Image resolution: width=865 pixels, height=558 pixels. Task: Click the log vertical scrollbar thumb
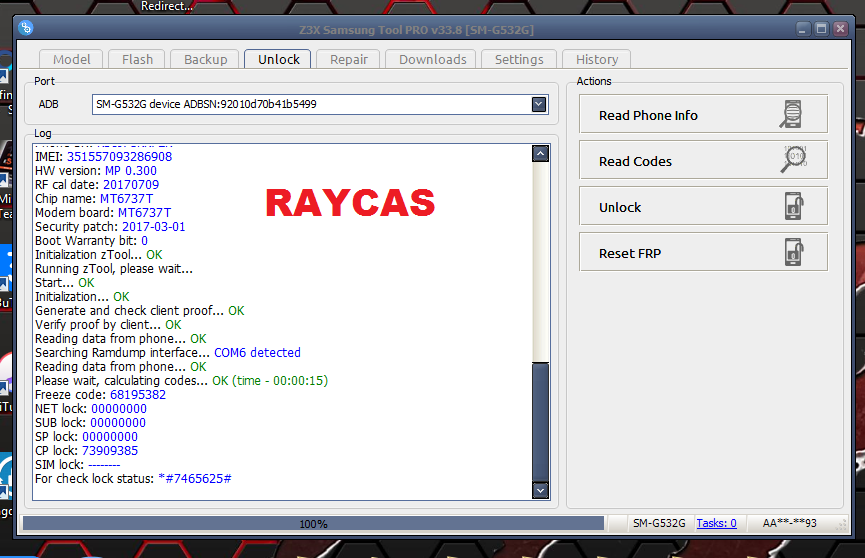[540, 422]
